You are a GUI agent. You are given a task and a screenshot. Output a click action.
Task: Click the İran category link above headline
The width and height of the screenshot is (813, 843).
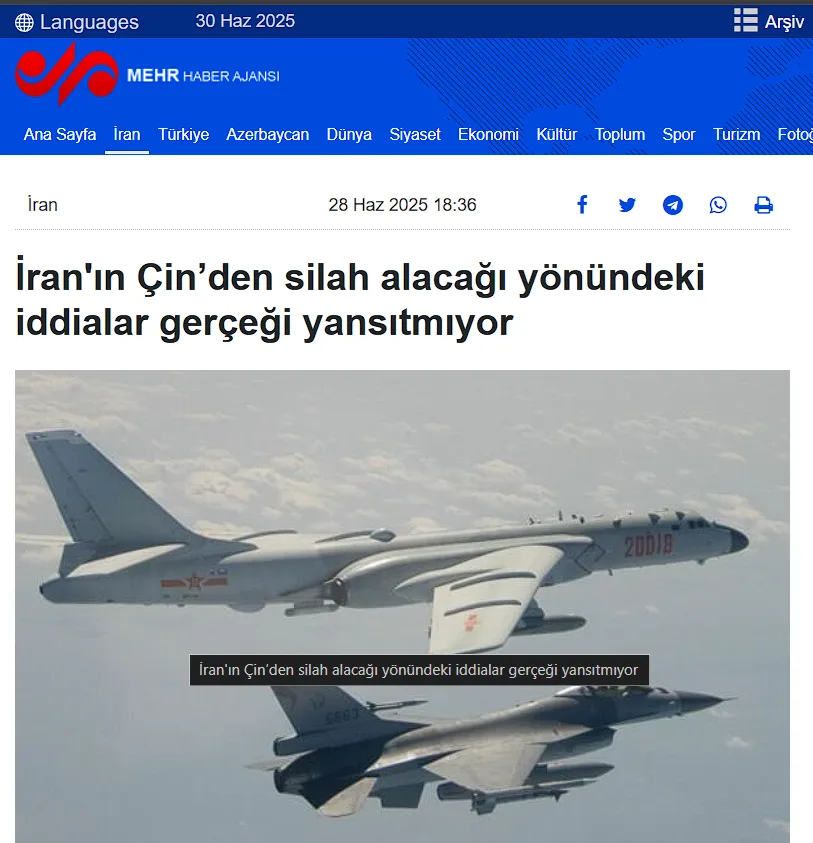42,205
